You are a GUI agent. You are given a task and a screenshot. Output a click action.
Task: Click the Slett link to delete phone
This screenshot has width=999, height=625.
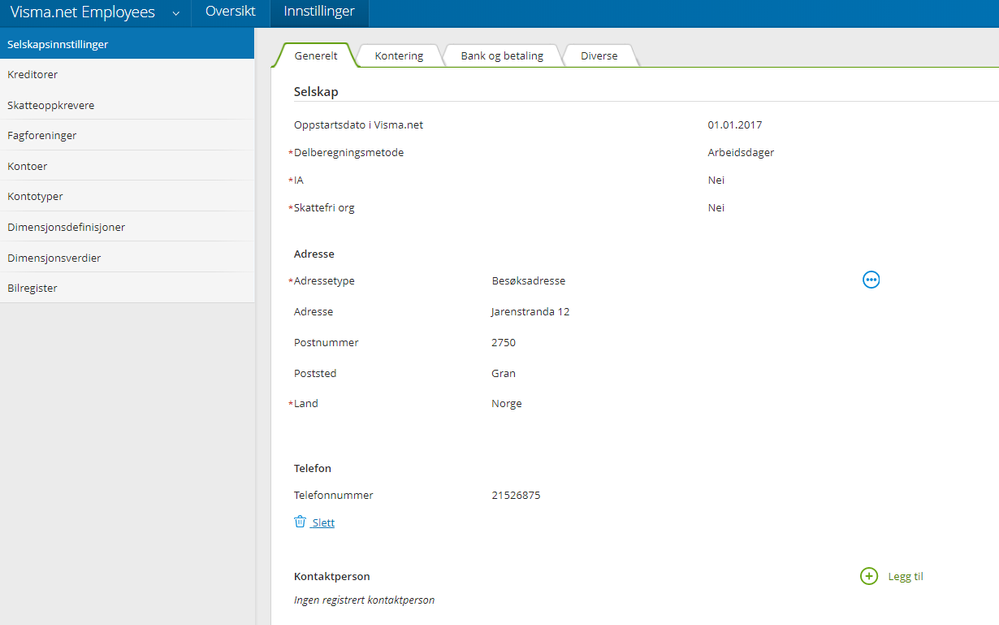pos(323,522)
